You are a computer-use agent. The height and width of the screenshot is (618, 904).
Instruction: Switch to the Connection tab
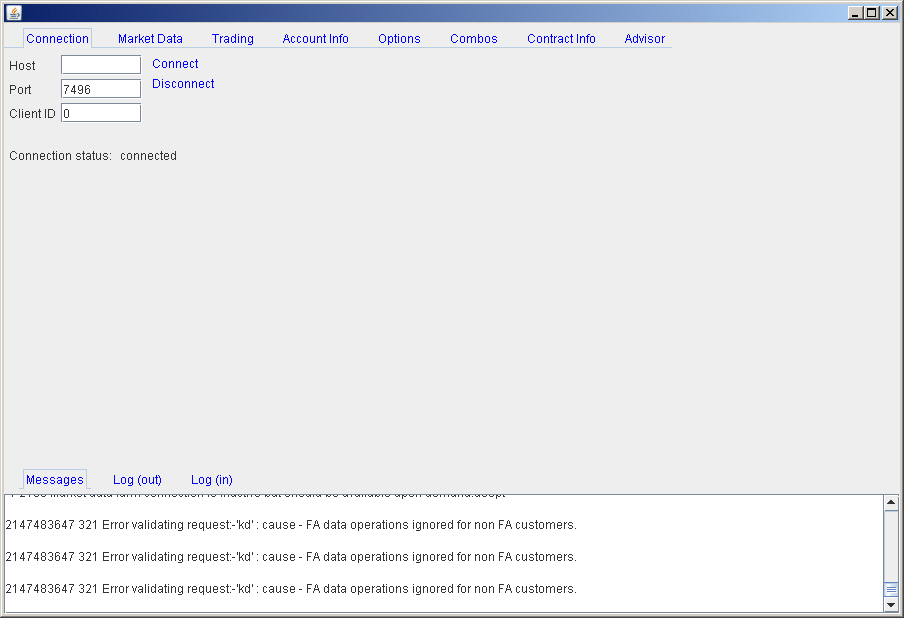[x=57, y=39]
